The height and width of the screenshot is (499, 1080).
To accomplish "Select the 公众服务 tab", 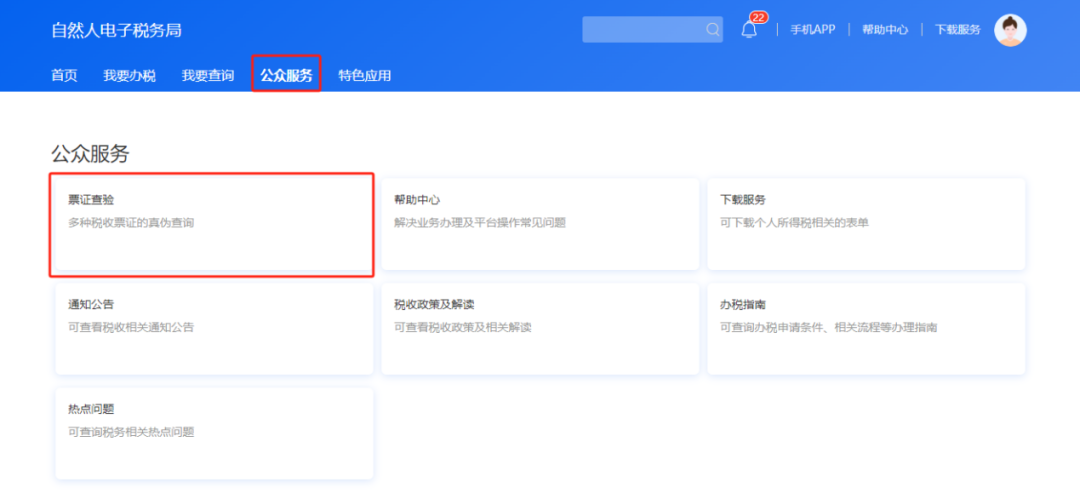I will coord(287,76).
